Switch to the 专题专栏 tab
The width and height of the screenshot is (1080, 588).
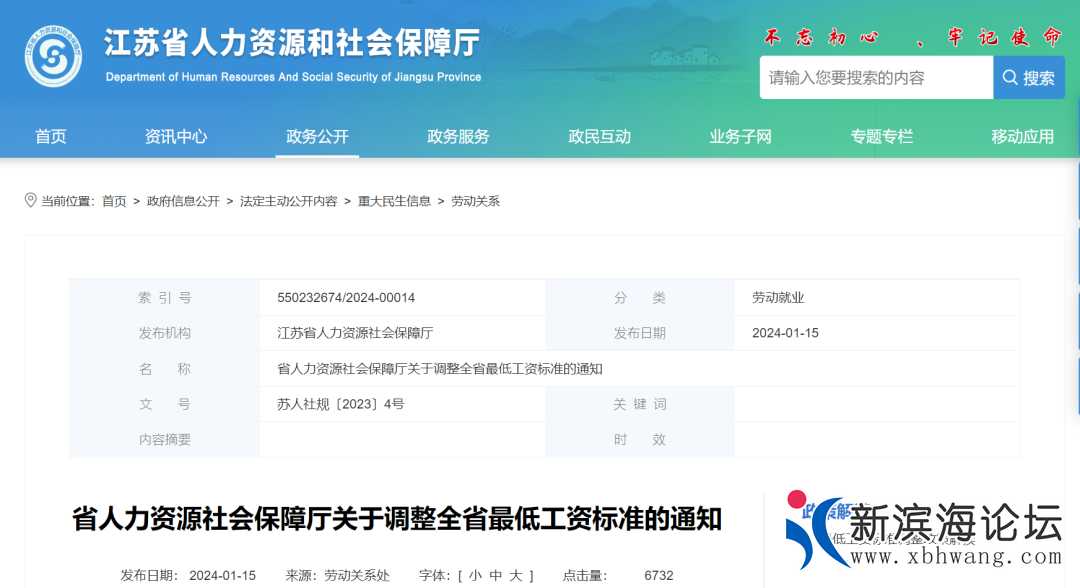(881, 137)
